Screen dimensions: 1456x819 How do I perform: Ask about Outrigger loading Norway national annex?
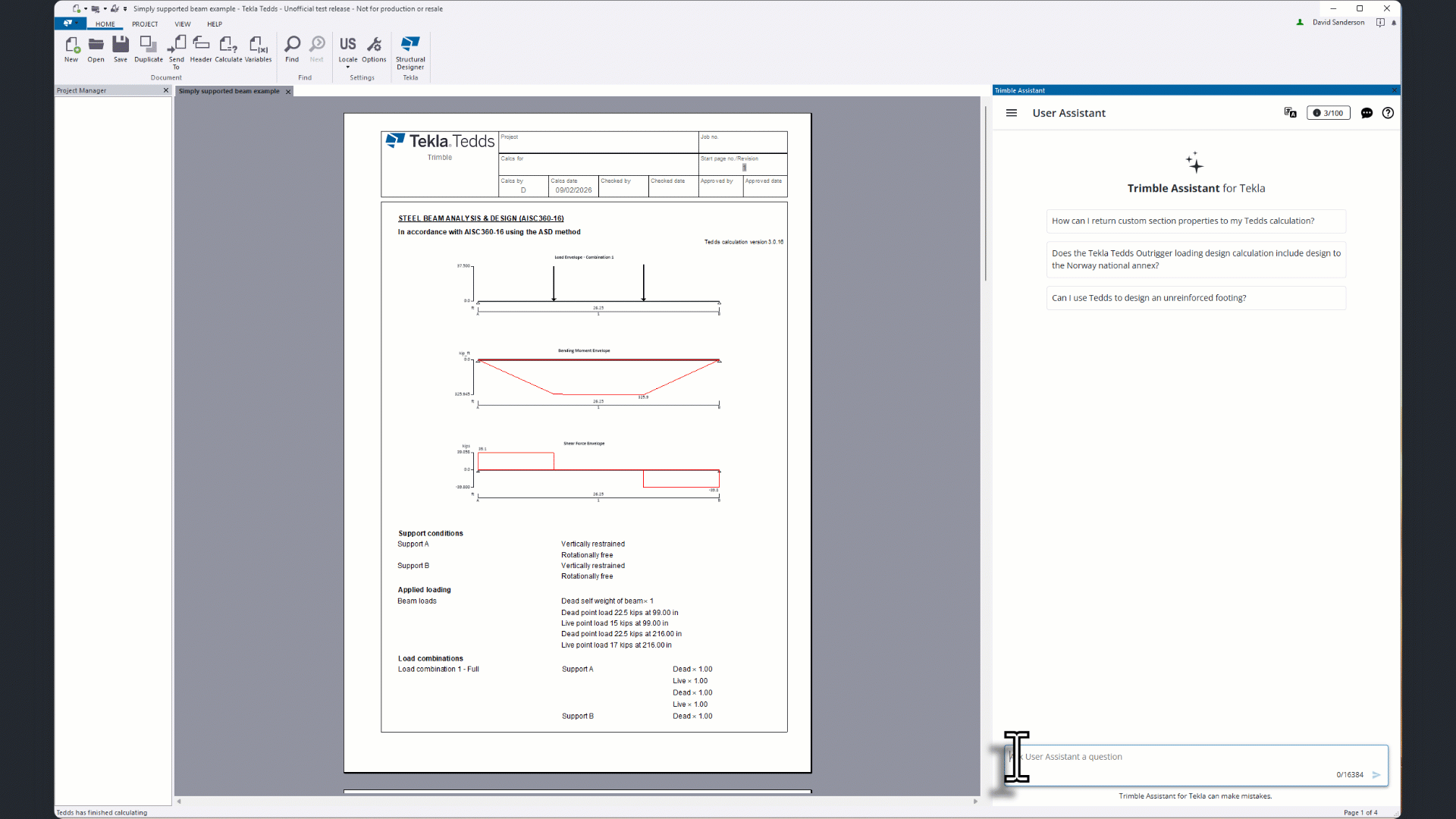[1196, 259]
